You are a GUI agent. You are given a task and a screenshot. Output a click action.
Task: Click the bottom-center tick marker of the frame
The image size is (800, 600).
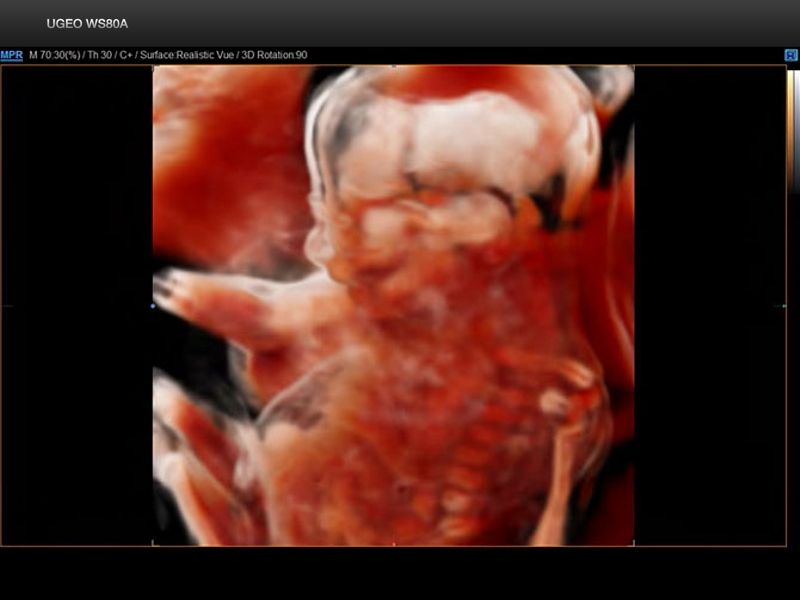[x=394, y=545]
